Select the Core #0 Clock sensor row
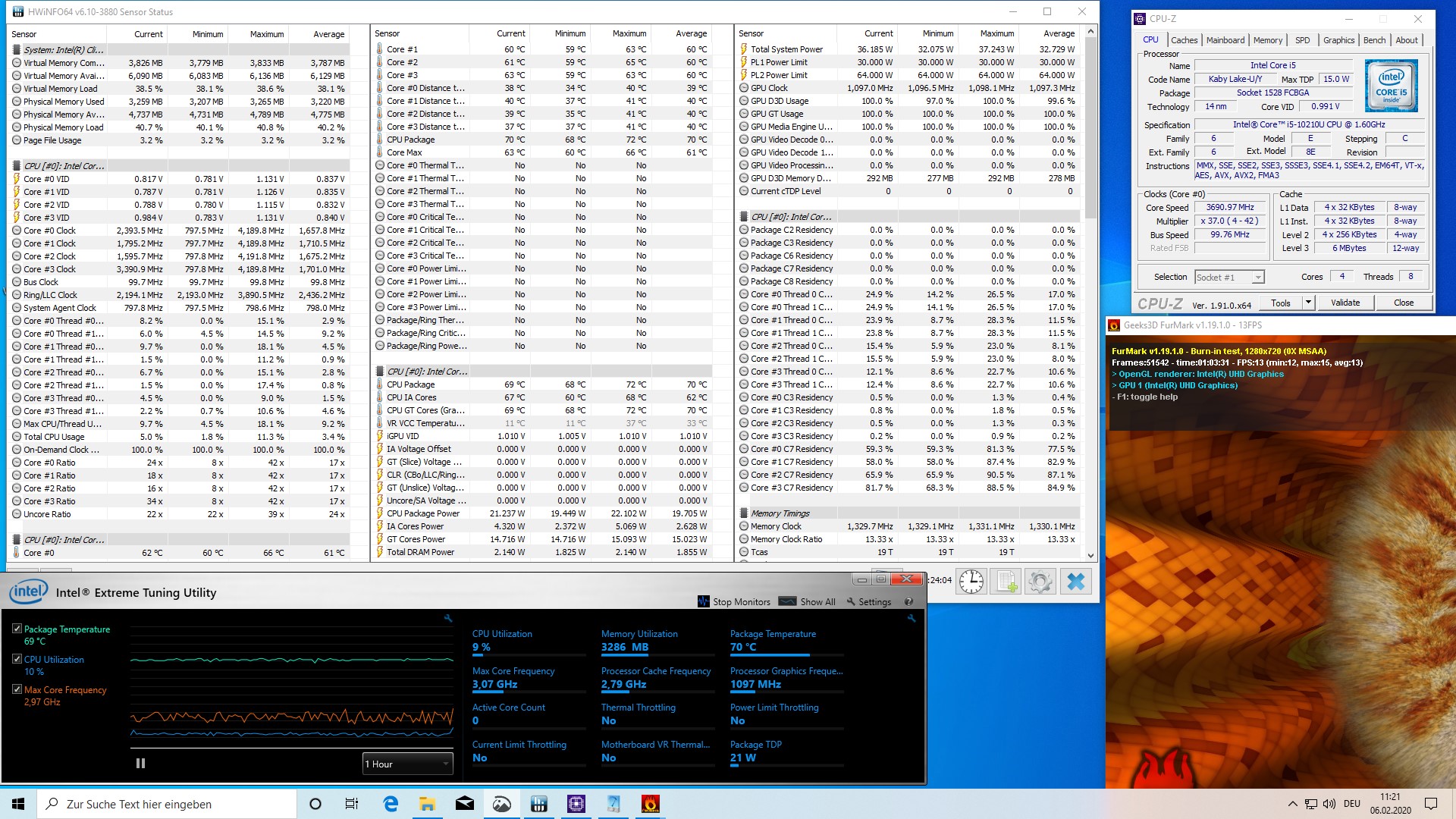The image size is (1456, 819). pyautogui.click(x=180, y=231)
